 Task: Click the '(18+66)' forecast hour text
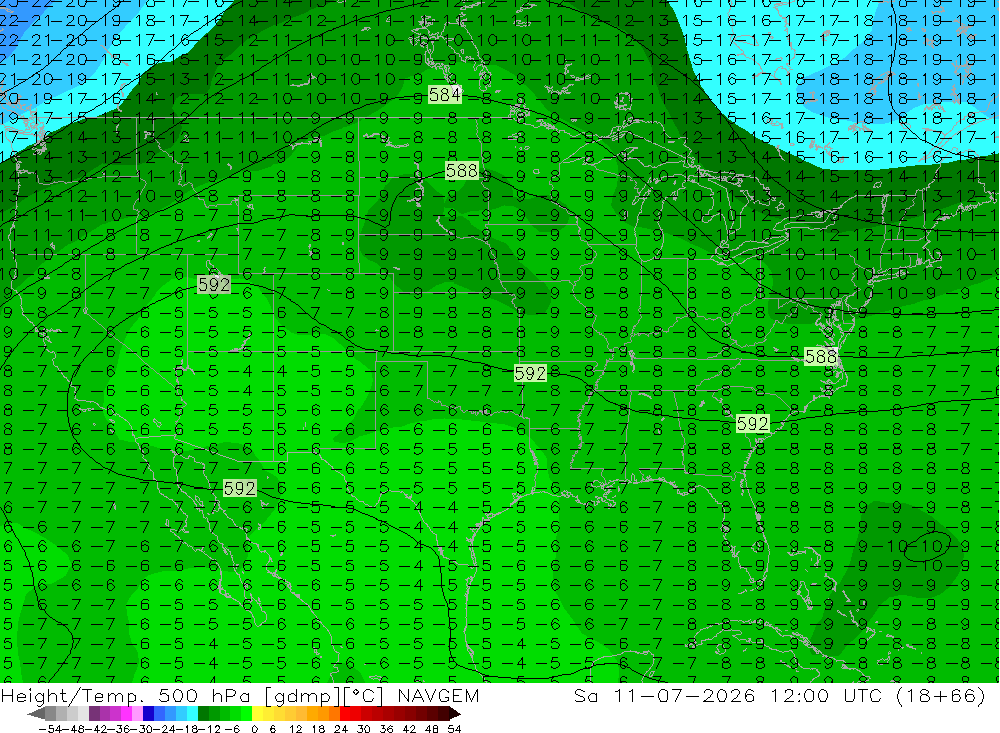coord(941,696)
